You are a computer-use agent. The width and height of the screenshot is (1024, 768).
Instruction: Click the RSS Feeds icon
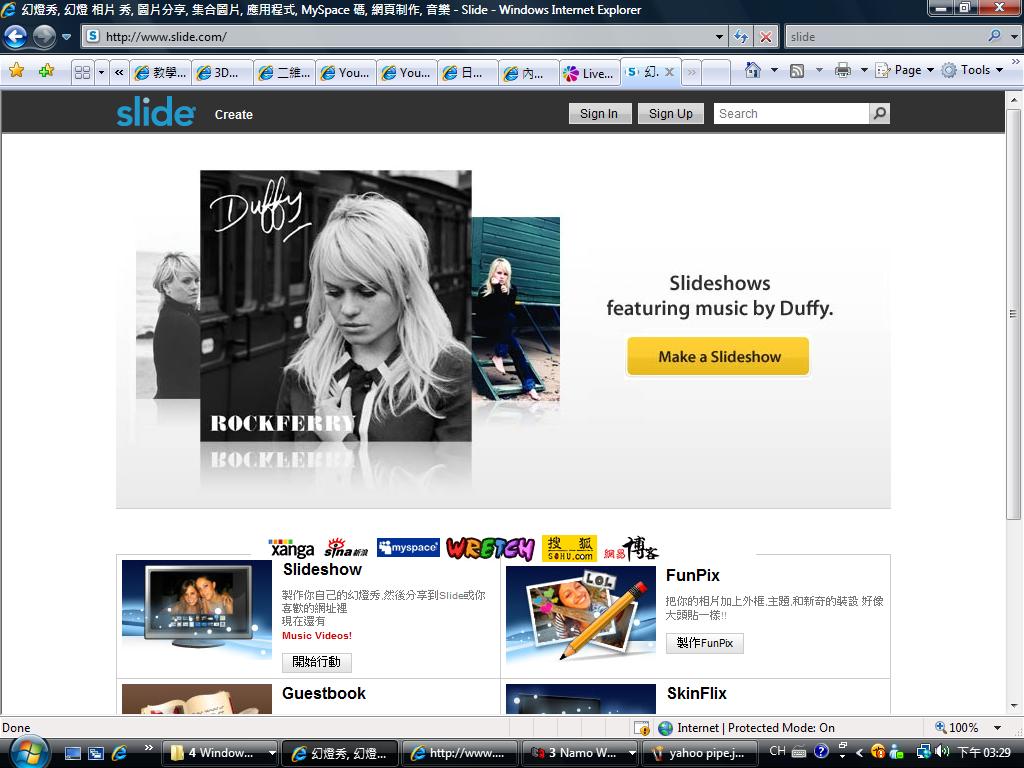coord(797,70)
